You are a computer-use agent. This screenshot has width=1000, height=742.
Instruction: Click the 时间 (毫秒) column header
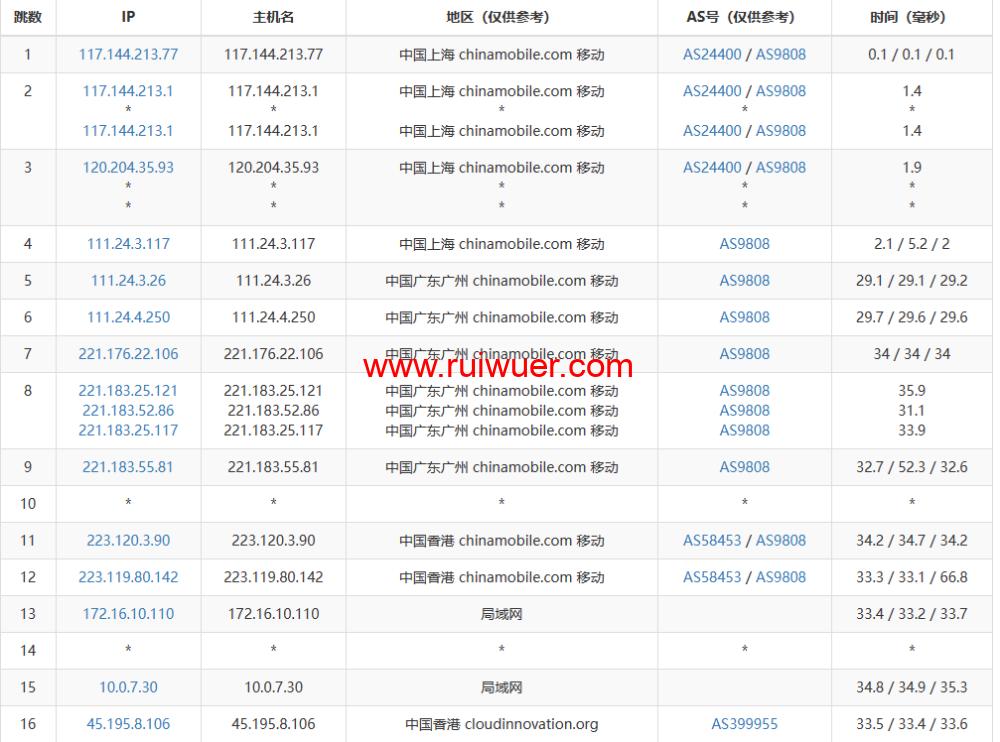point(911,17)
